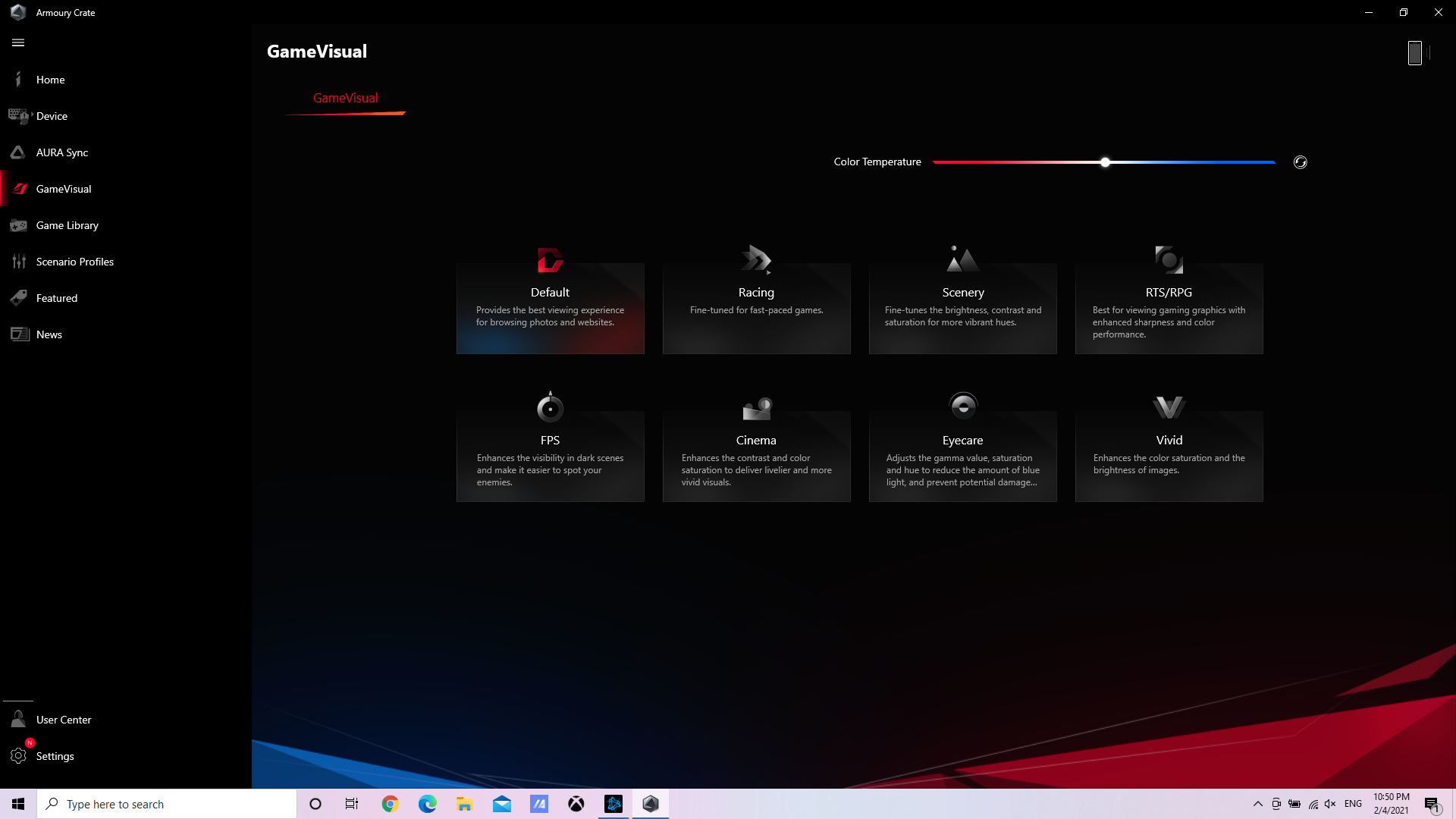Click the Game Library controller icon
The height and width of the screenshot is (819, 1456).
pyautogui.click(x=18, y=224)
